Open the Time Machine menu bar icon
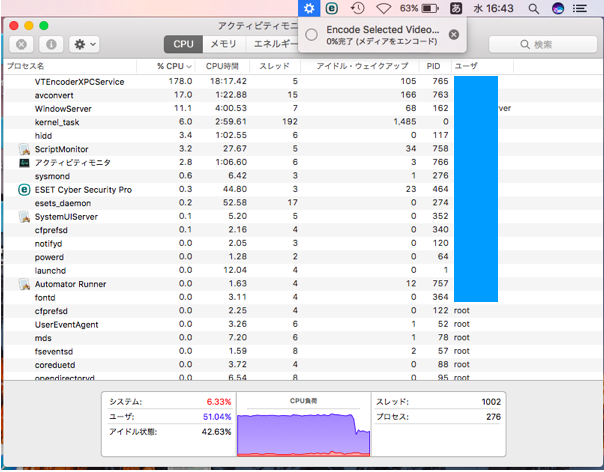604x472 pixels. click(x=357, y=8)
